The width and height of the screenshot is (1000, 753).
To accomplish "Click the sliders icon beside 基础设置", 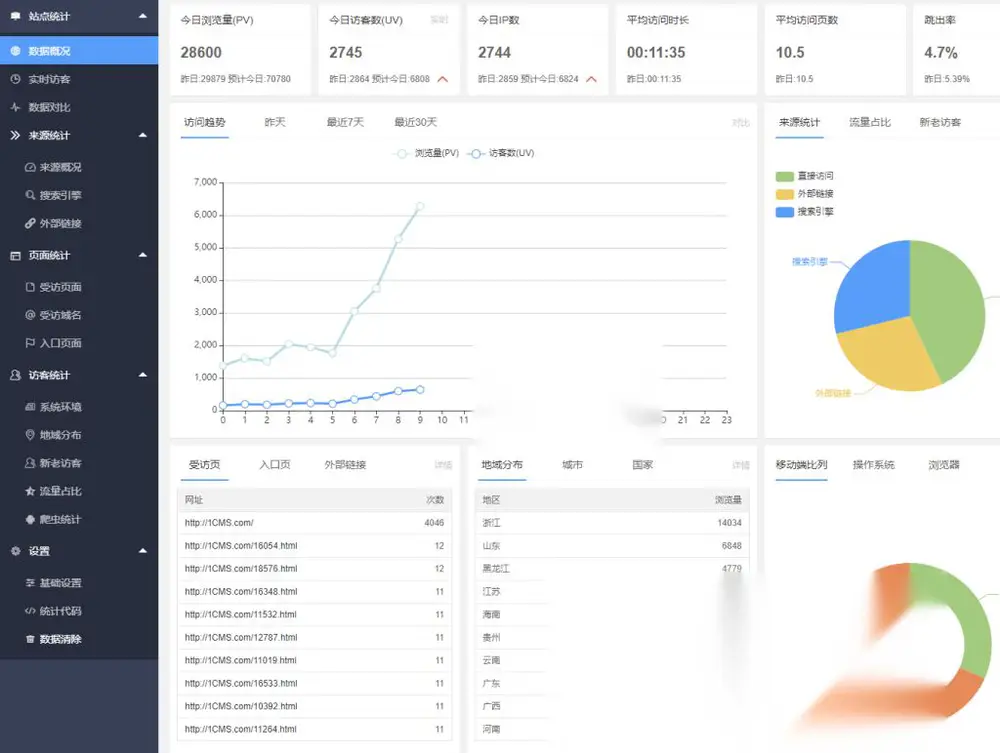I will coord(30,583).
